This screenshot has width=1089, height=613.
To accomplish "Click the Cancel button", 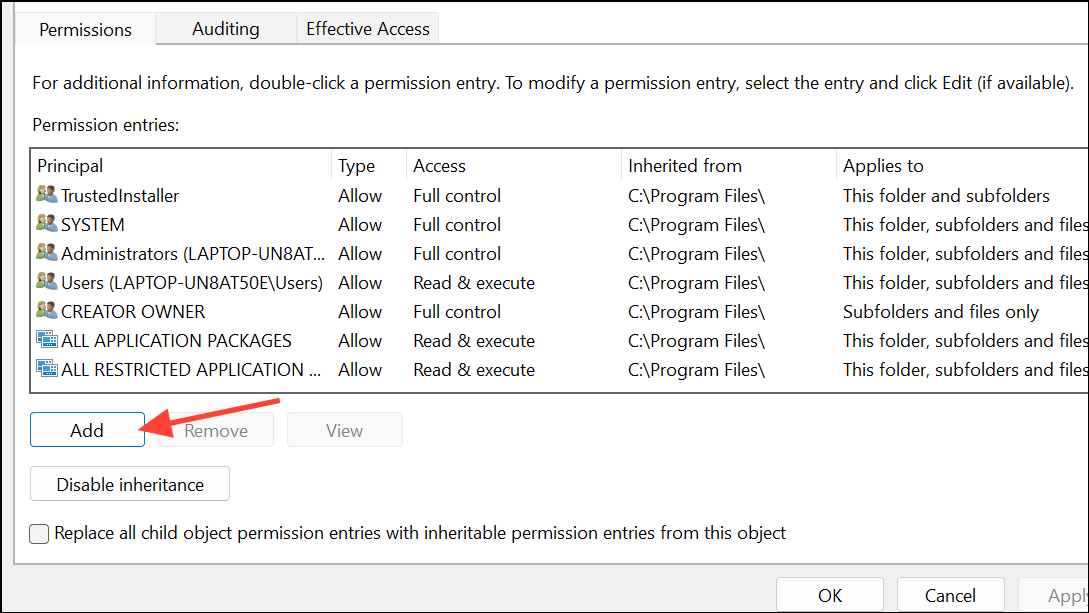I will point(950,595).
